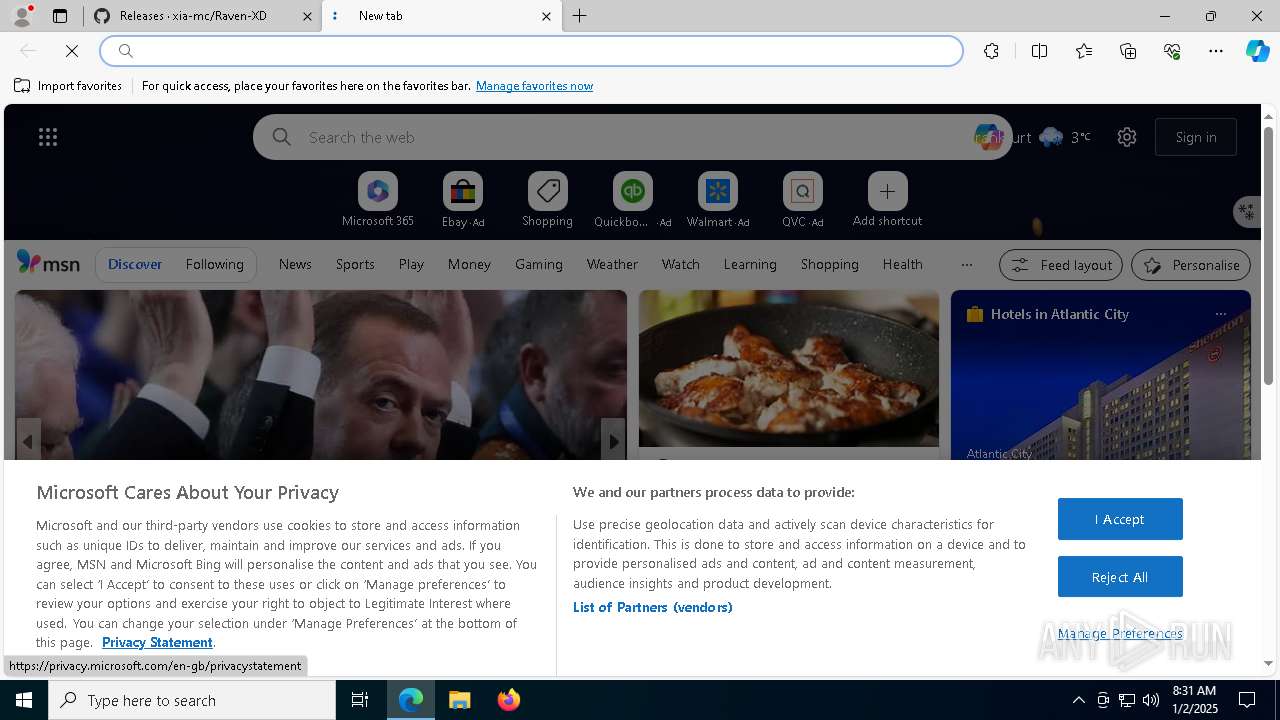Open Favorites star icon

tap(1084, 51)
